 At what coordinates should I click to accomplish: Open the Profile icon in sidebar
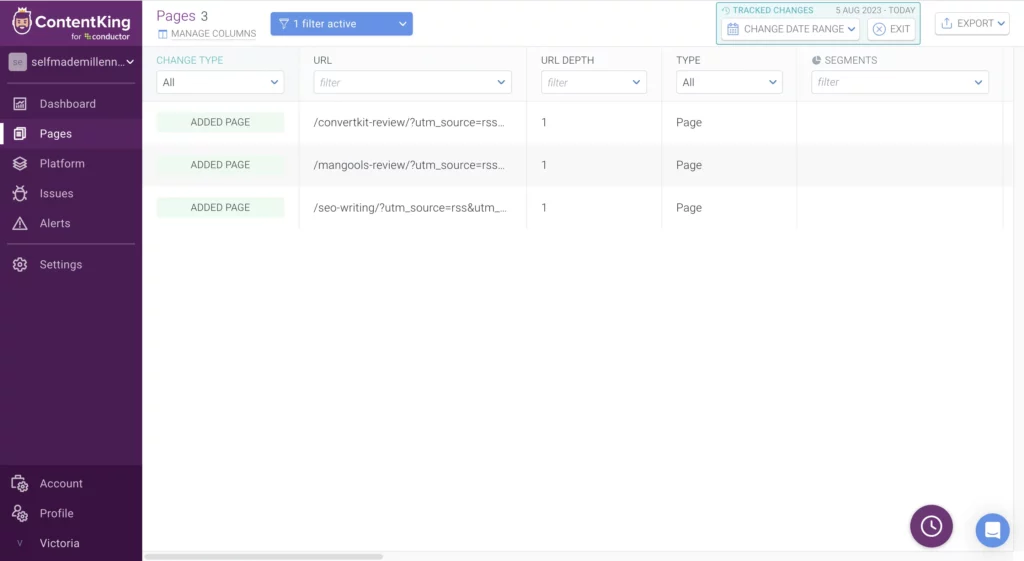click(20, 513)
